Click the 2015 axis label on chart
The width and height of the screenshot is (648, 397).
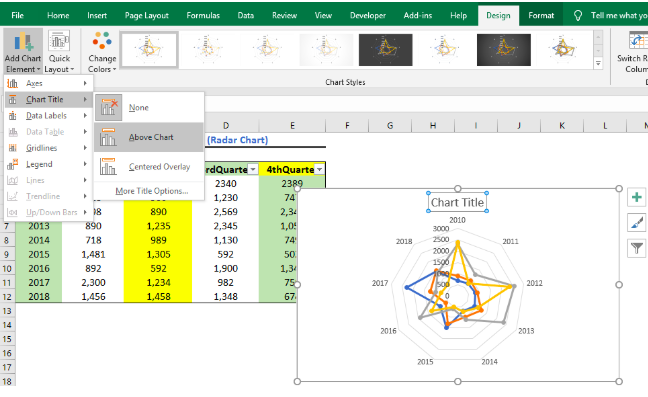pos(425,362)
